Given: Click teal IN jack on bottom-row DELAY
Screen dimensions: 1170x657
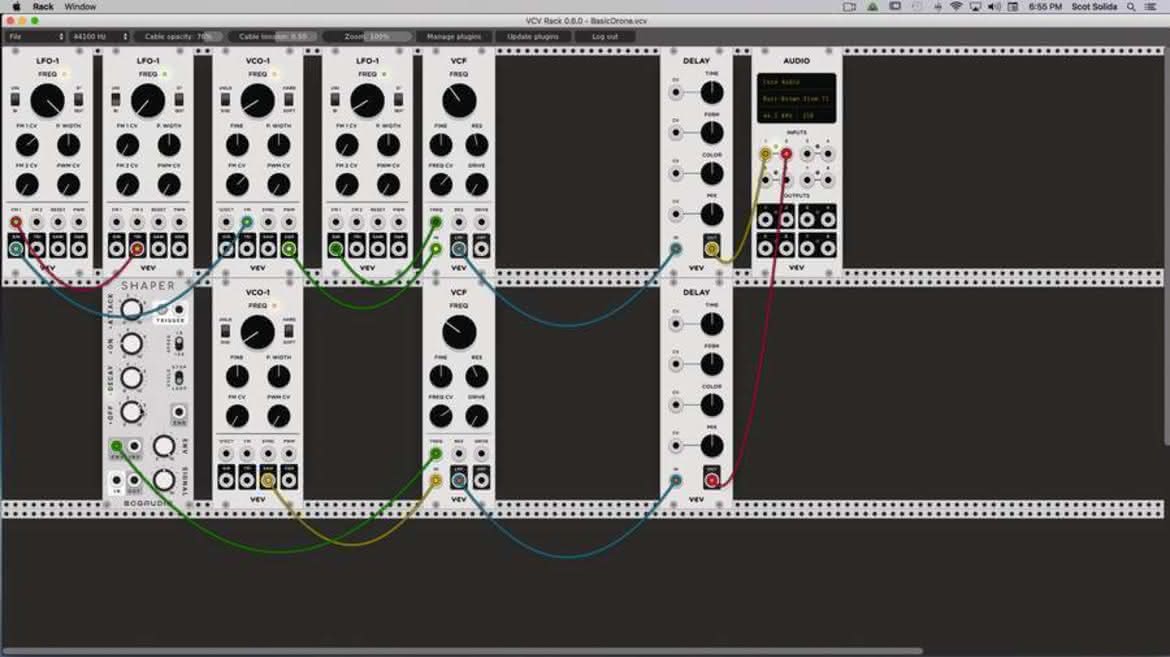Looking at the screenshot, I should (x=676, y=480).
